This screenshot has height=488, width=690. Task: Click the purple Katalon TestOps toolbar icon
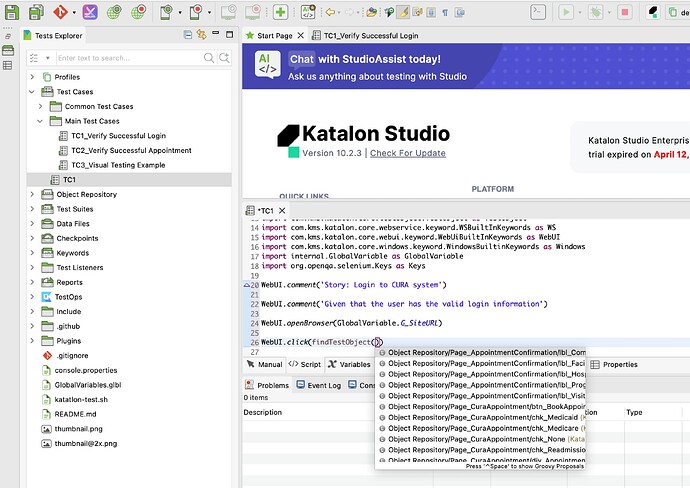[x=90, y=12]
